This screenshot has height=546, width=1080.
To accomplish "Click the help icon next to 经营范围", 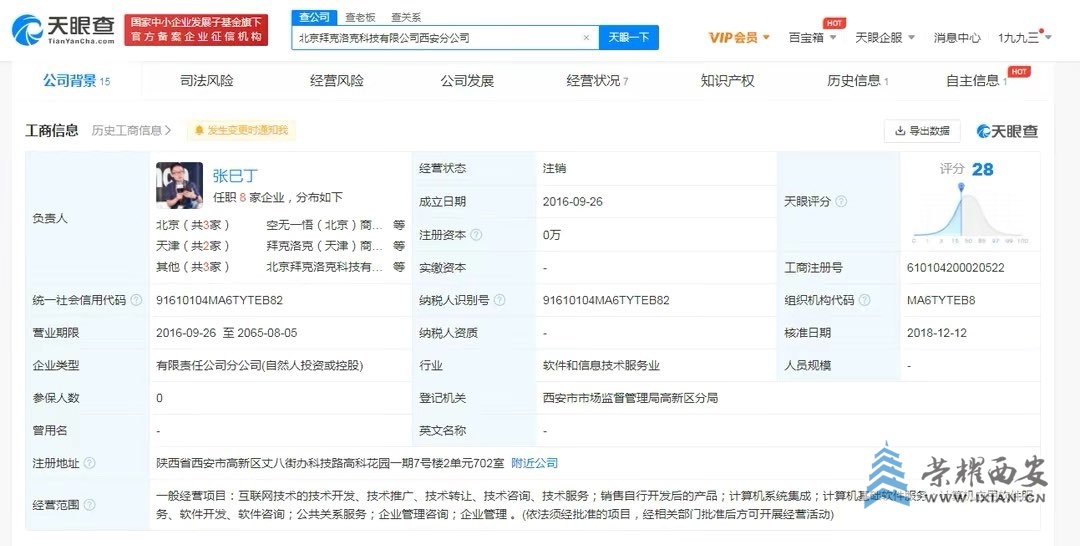I will click(90, 505).
